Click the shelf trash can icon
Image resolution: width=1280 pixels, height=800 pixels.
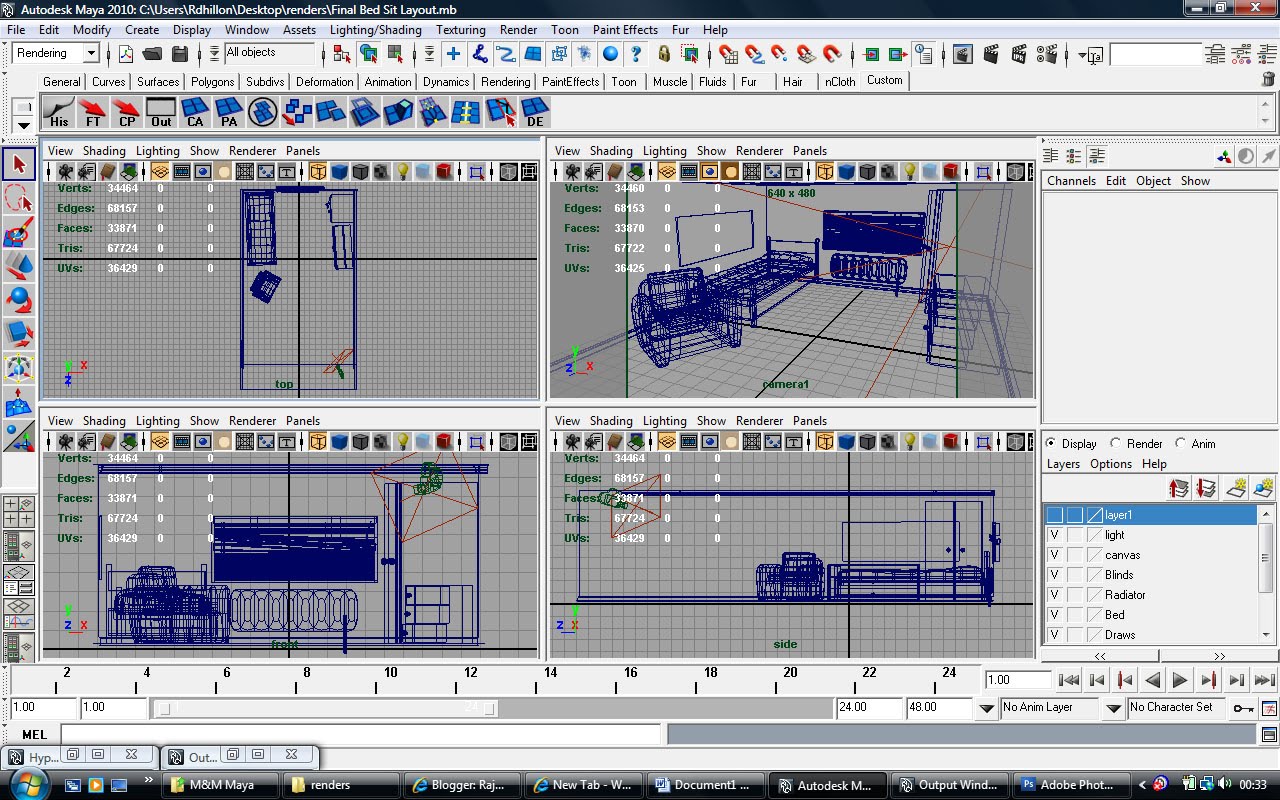(1269, 79)
